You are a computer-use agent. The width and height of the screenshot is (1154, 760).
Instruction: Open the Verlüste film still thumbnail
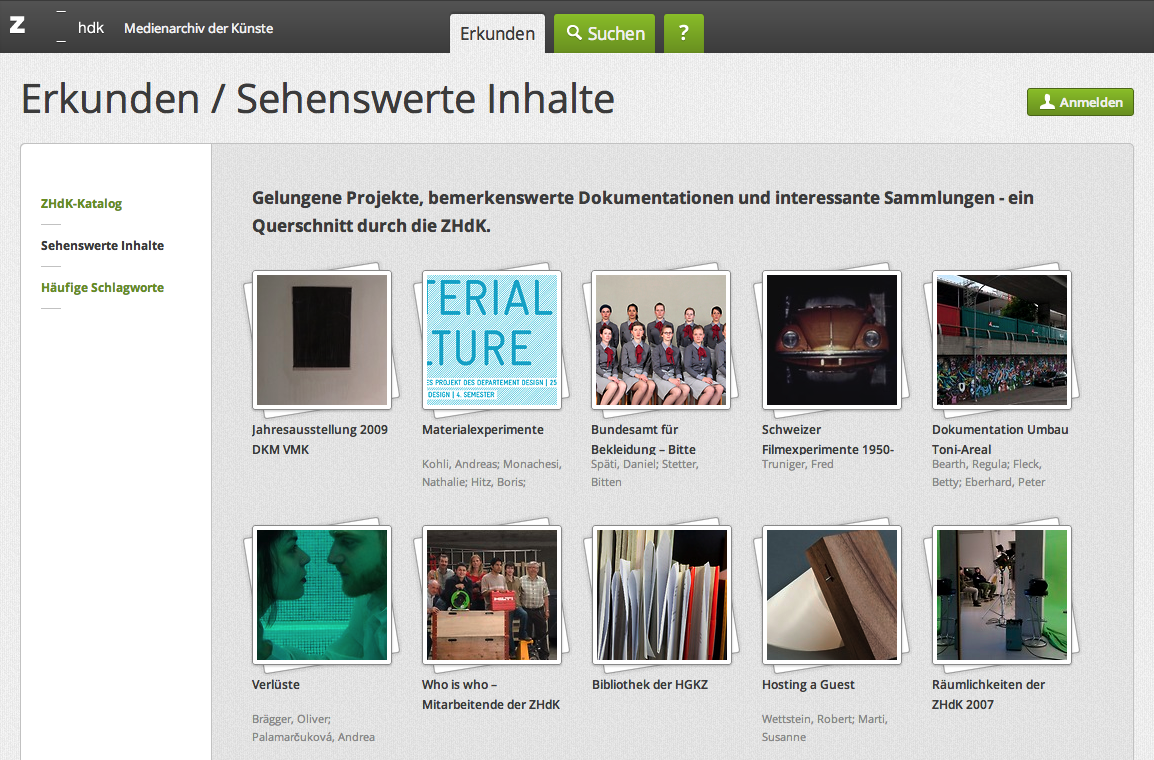point(322,595)
